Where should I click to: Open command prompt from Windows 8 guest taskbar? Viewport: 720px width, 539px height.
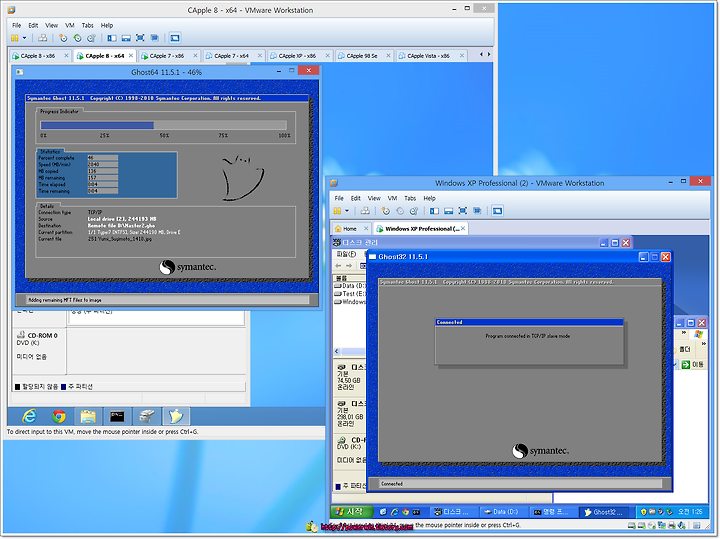point(117,416)
